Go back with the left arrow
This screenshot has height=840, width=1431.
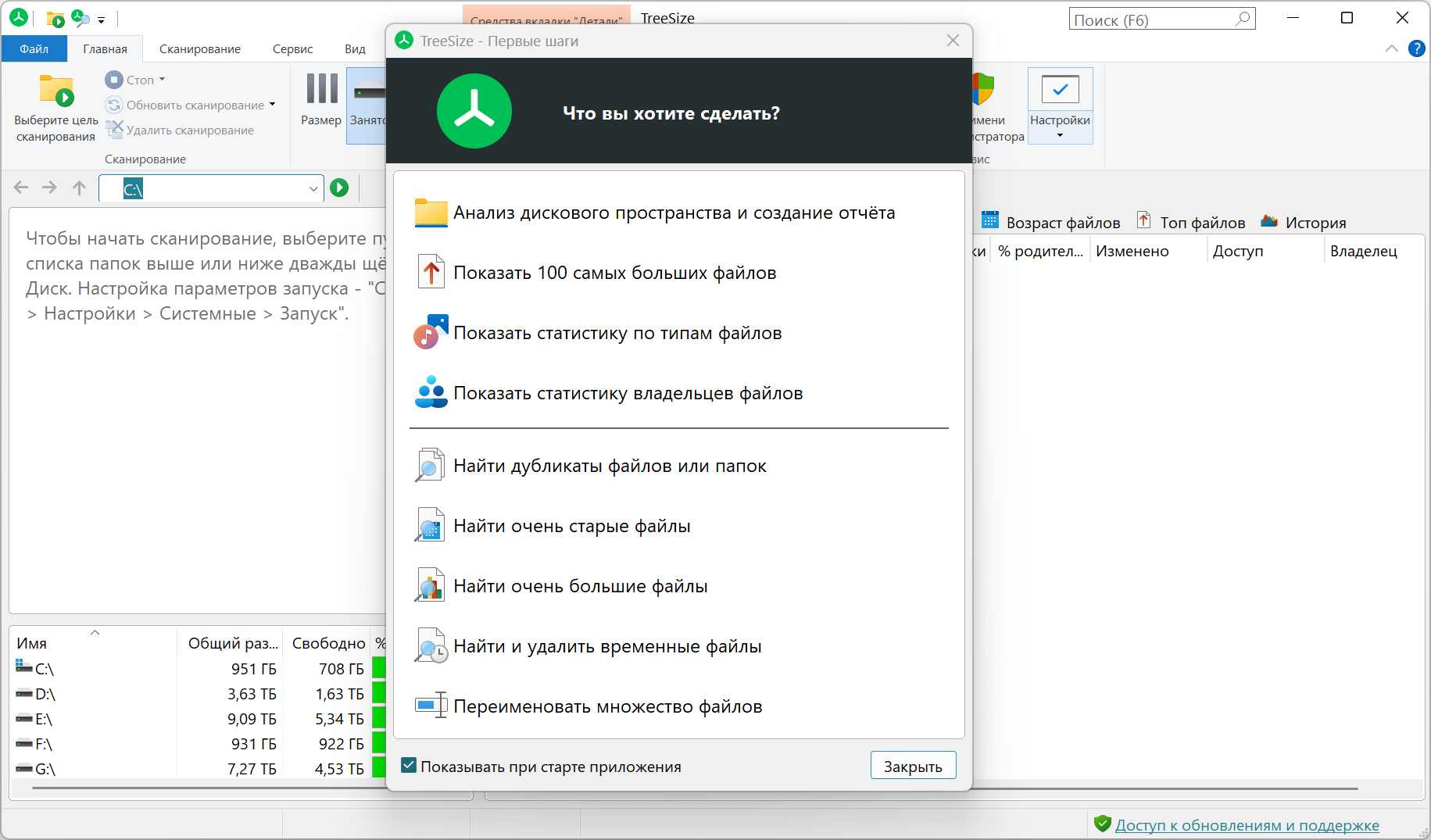coord(21,188)
